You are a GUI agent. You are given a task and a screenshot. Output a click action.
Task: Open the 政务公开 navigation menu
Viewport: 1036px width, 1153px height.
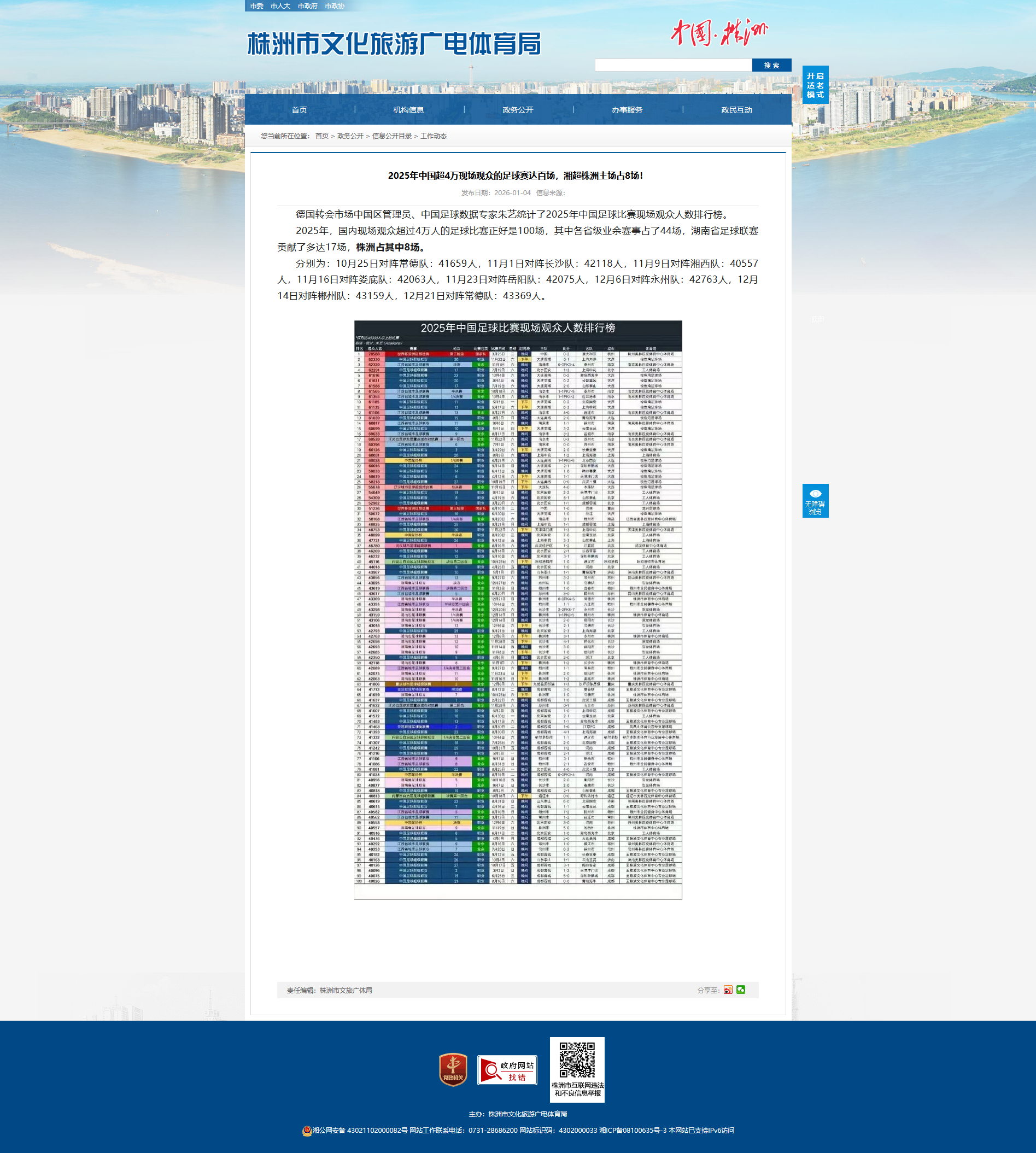pos(518,110)
